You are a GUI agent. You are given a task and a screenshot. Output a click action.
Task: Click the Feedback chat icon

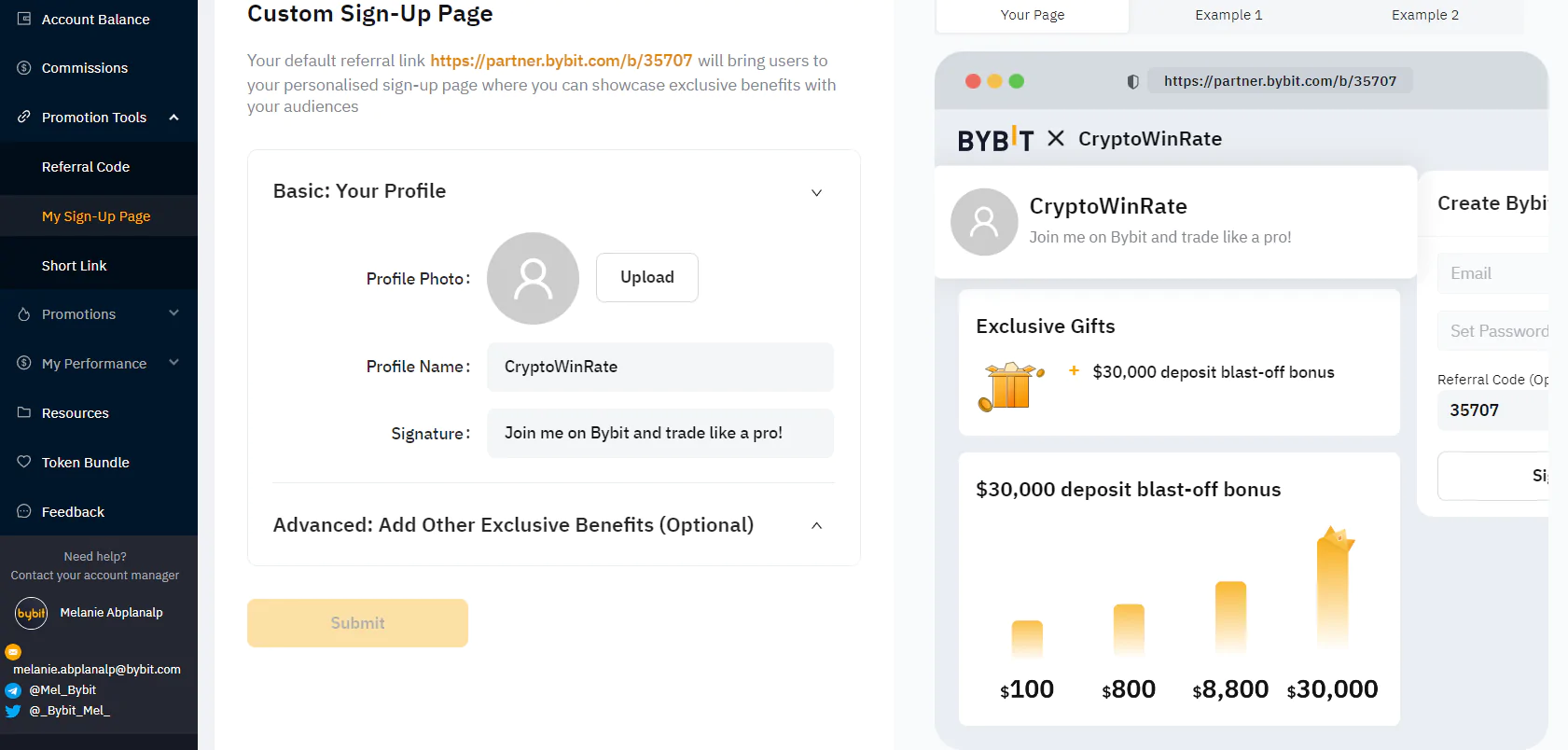click(x=24, y=511)
